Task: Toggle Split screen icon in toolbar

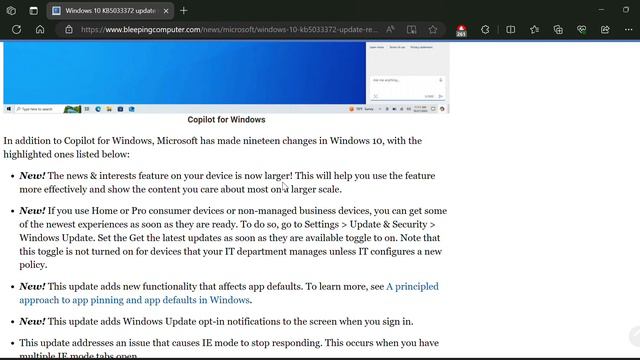Action: (x=511, y=29)
